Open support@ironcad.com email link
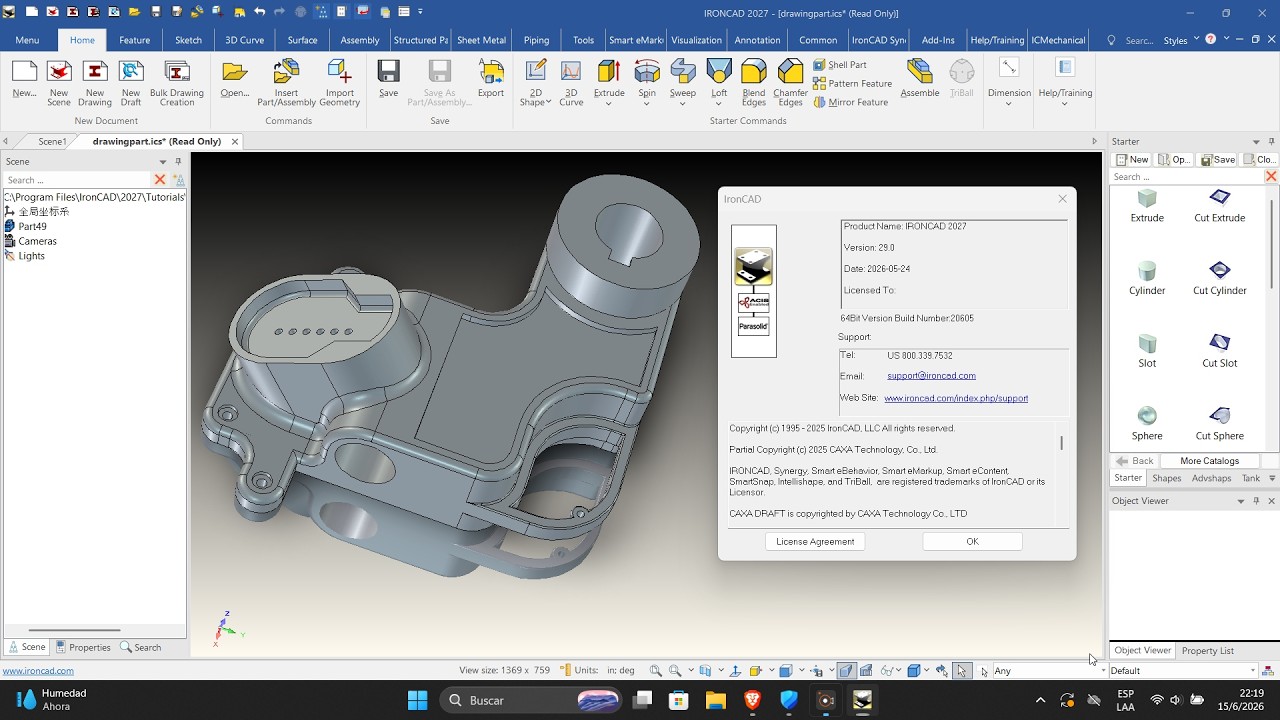 931,376
